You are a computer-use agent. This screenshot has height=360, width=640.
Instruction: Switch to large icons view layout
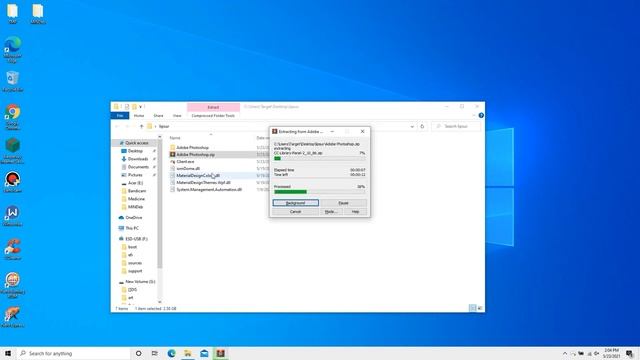[480, 308]
